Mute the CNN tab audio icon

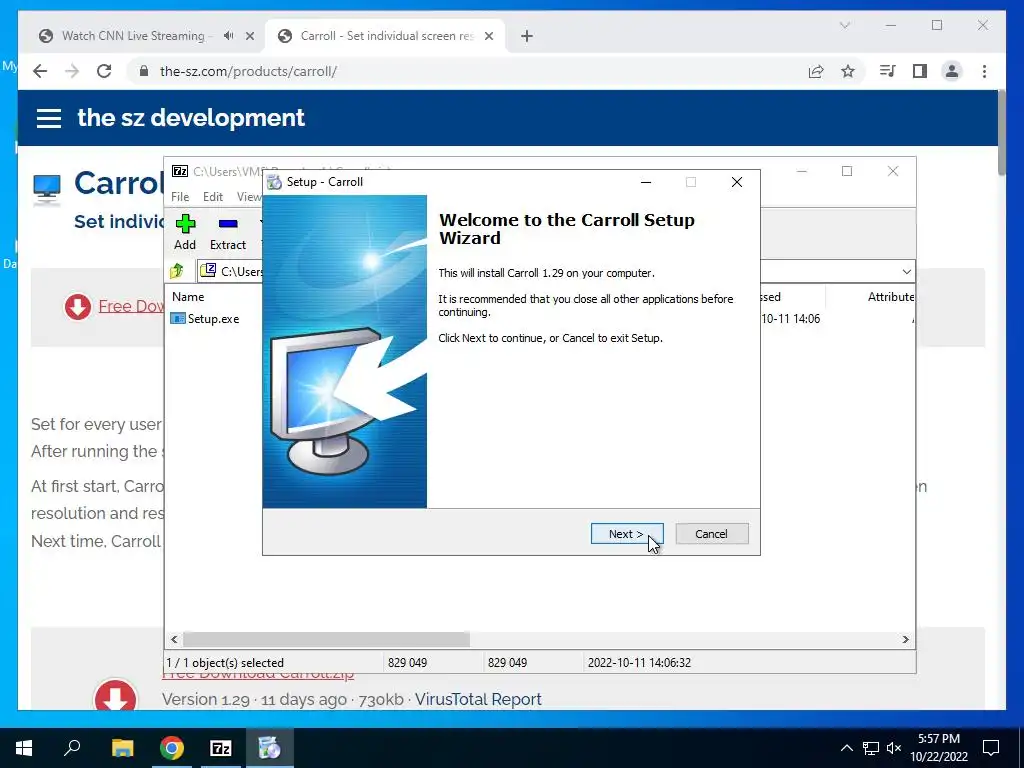click(228, 36)
